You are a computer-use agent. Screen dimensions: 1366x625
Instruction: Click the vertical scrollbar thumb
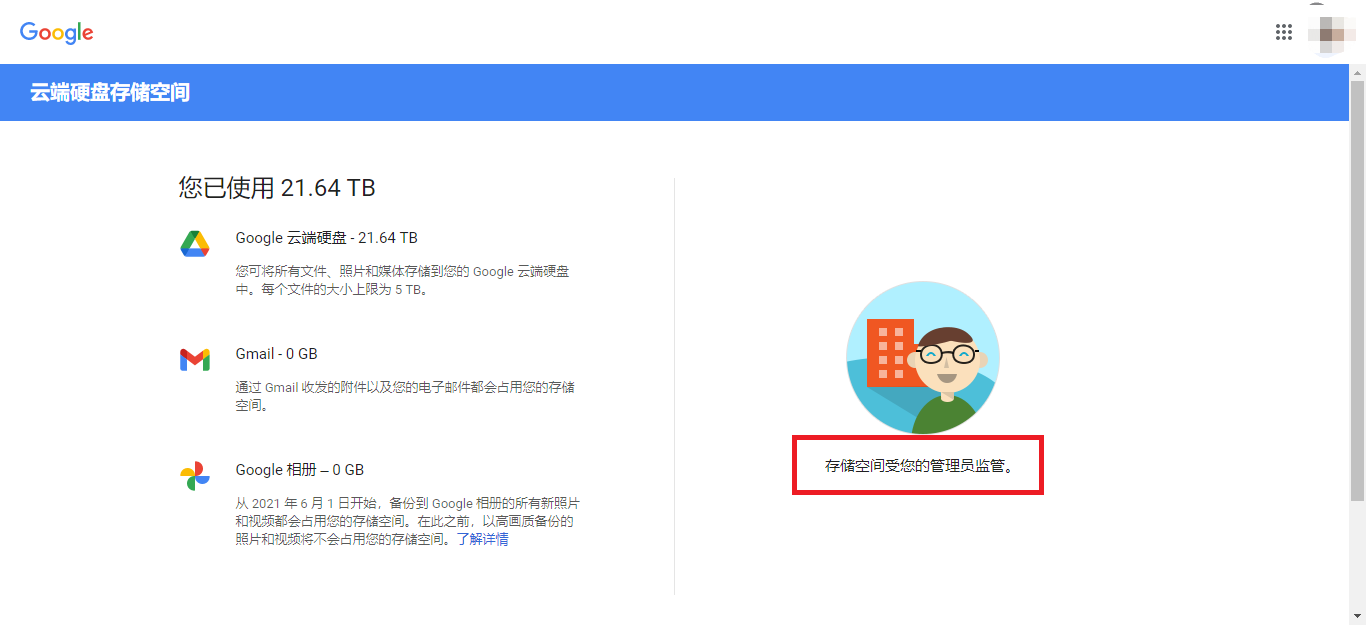tap(1357, 290)
